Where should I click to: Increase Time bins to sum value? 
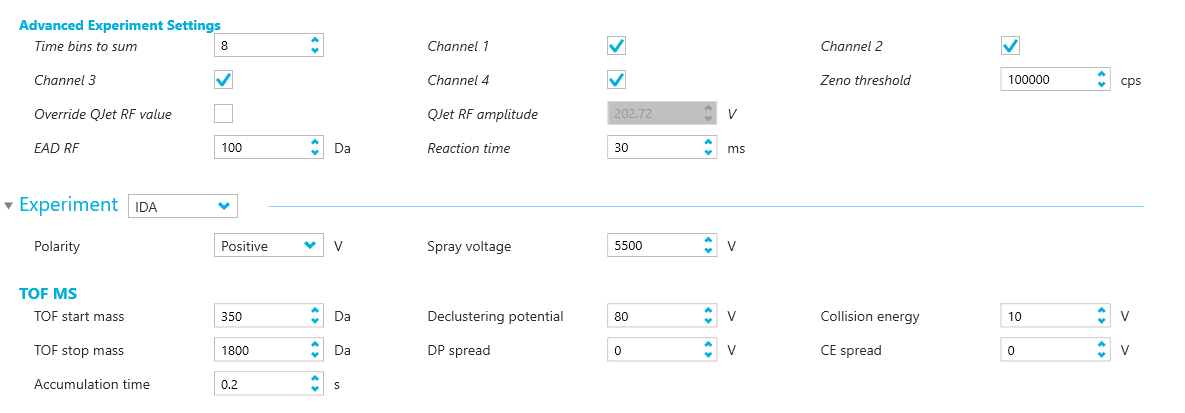click(x=315, y=41)
